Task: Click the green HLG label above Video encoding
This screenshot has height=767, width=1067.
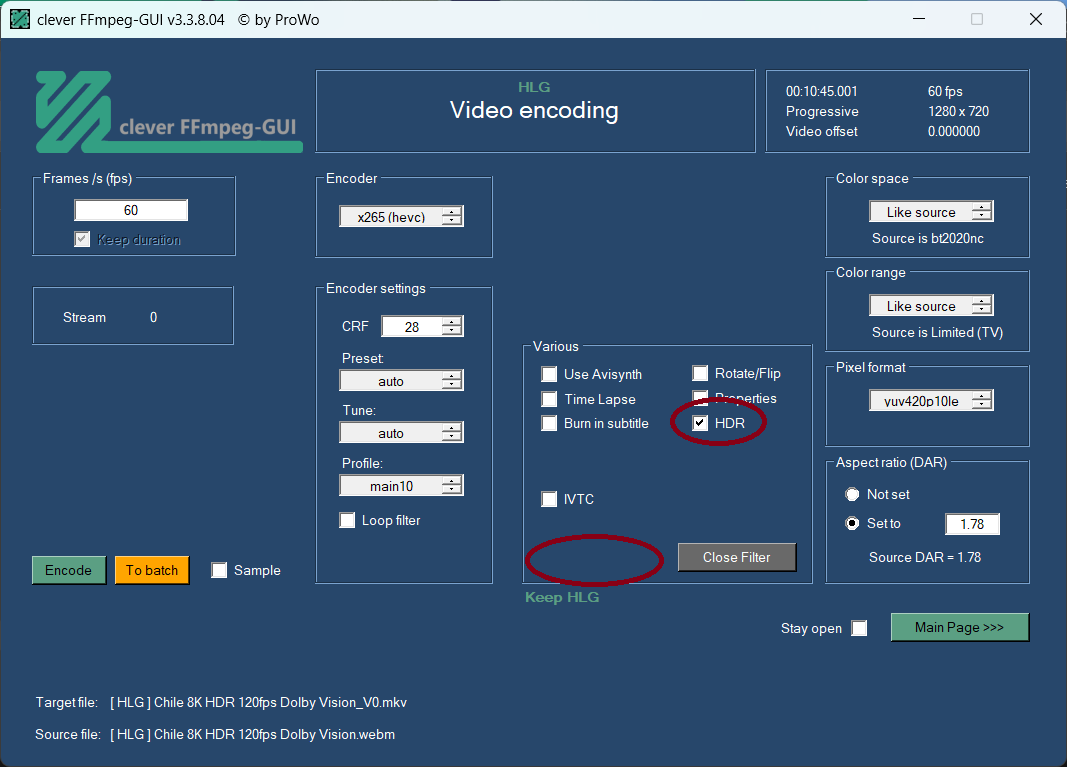Action: 534,87
